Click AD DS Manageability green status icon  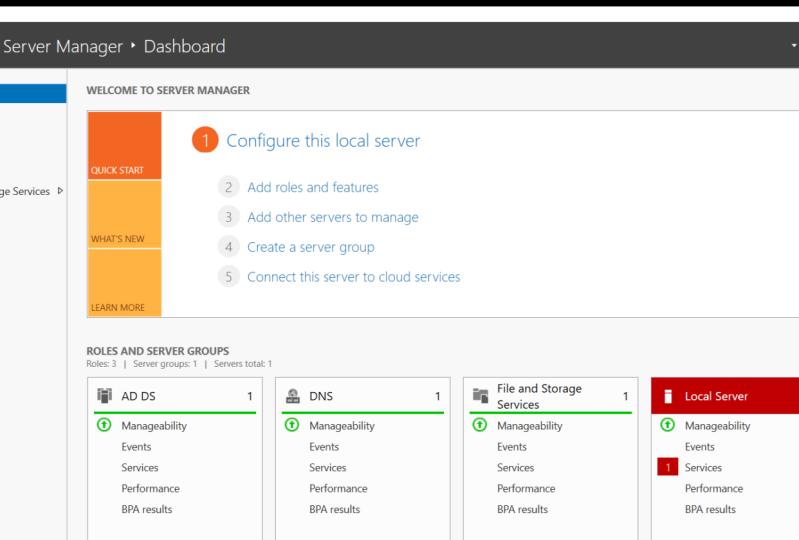[x=104, y=425]
